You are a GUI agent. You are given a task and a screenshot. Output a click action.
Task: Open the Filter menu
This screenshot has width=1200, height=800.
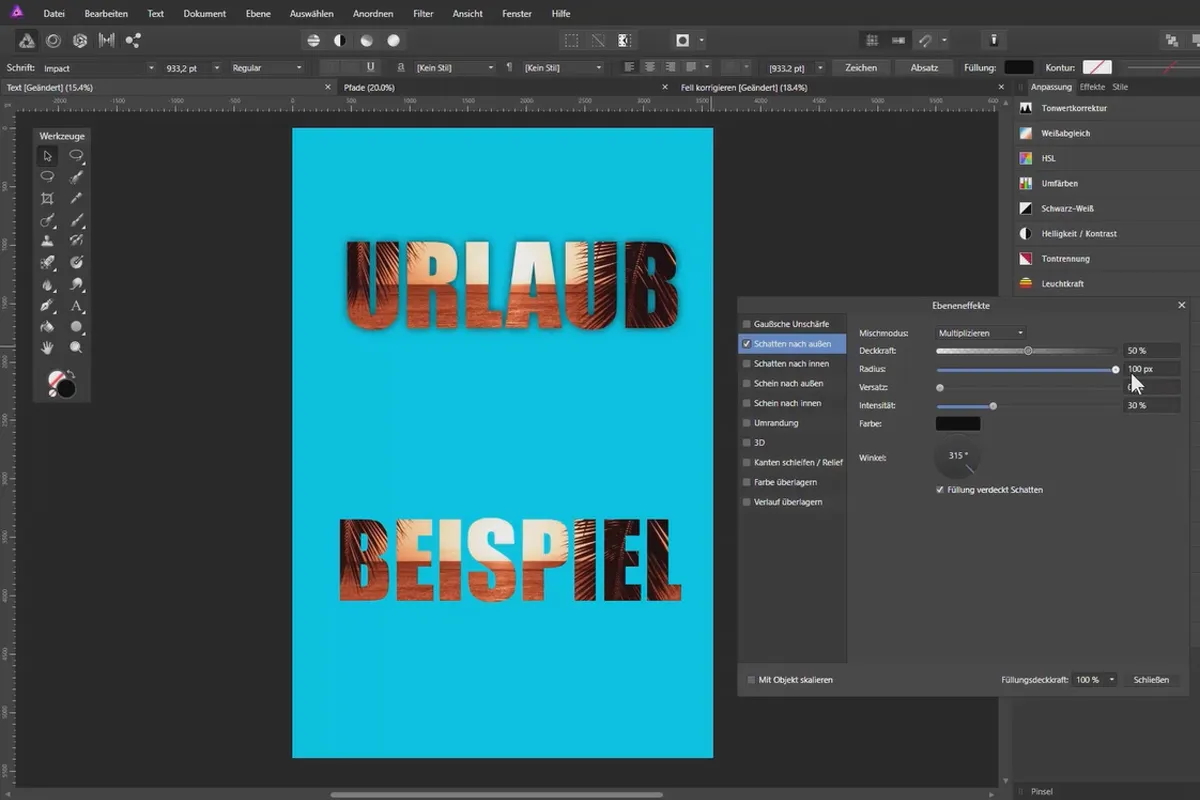coord(423,14)
